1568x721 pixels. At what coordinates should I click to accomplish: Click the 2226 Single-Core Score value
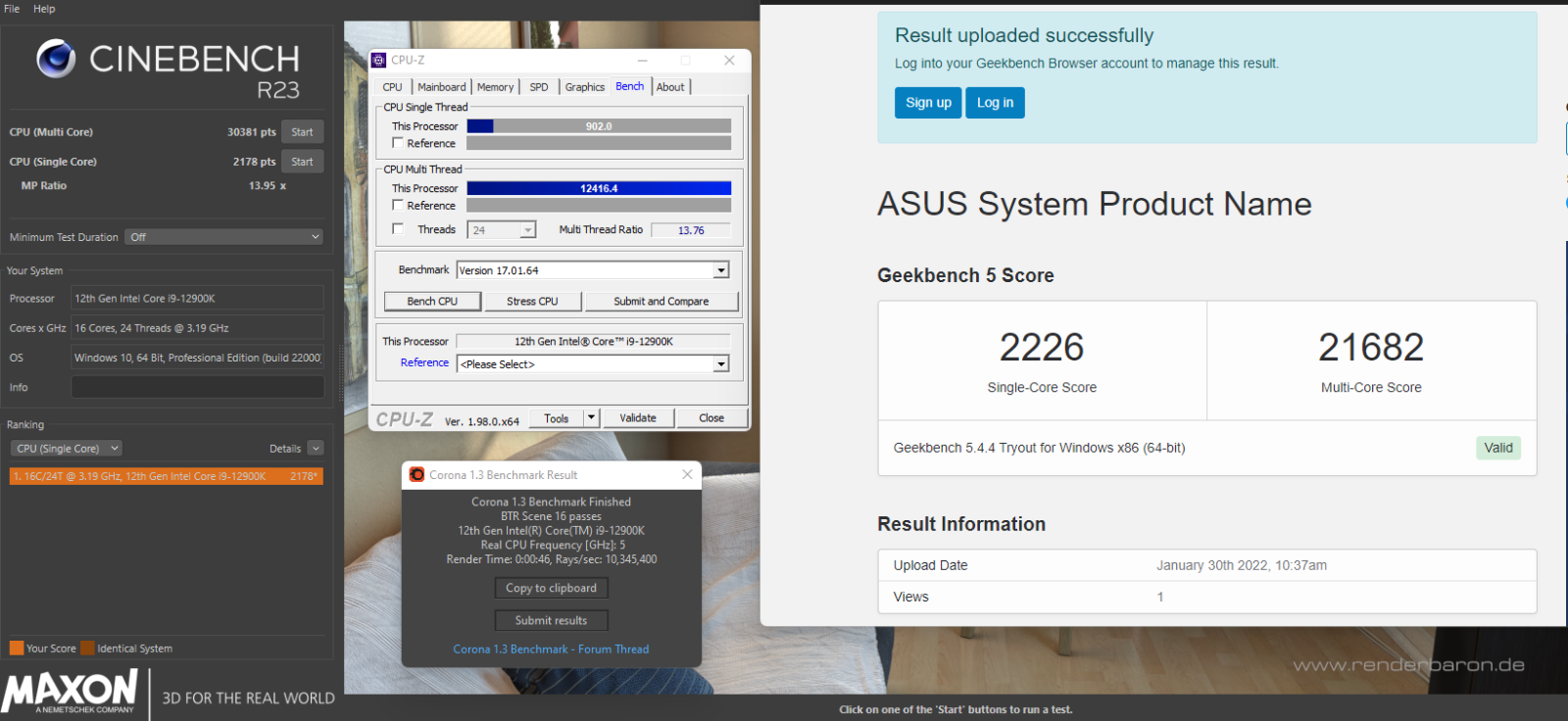(x=1042, y=347)
